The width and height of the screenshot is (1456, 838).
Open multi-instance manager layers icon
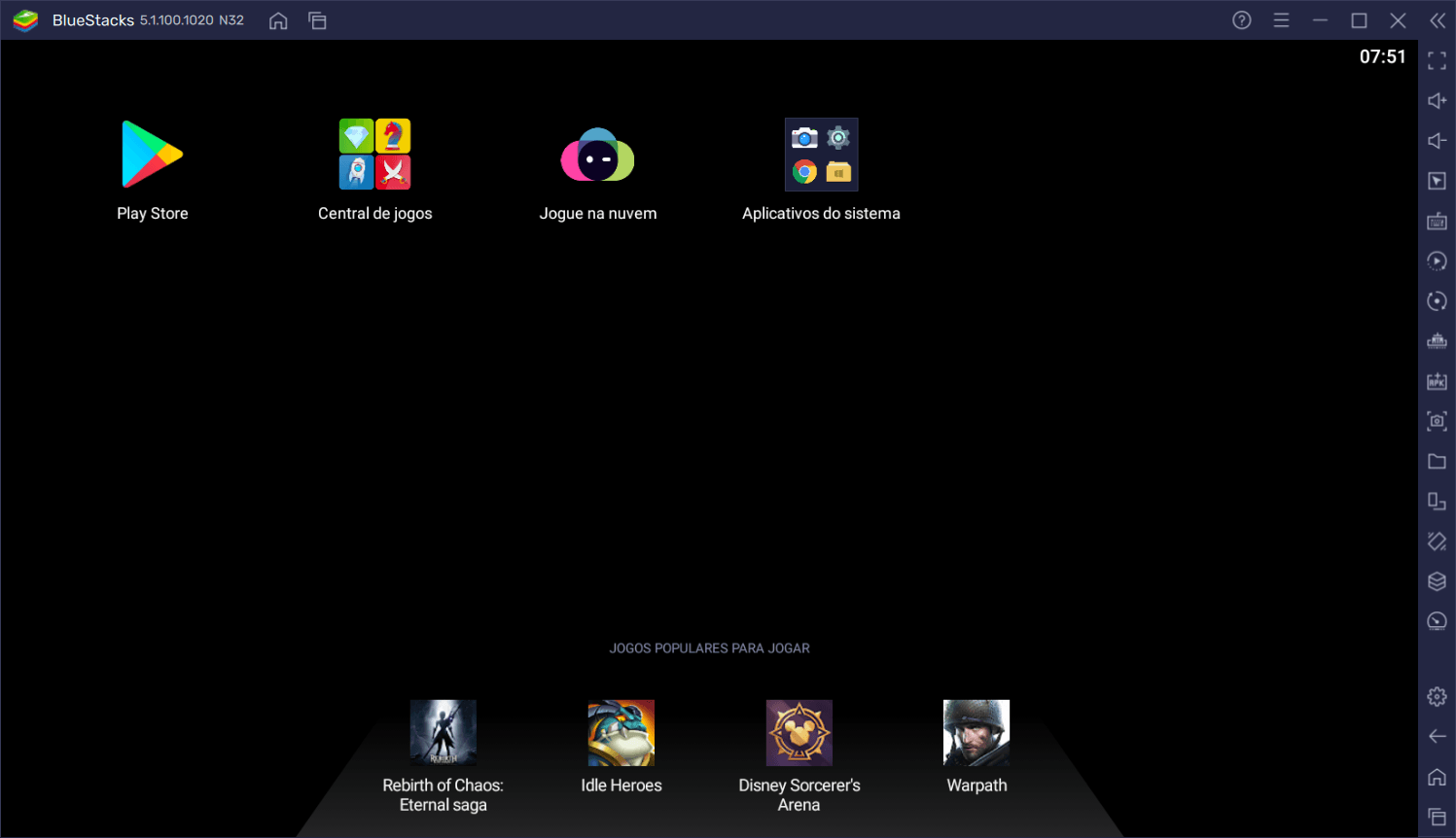(1437, 581)
